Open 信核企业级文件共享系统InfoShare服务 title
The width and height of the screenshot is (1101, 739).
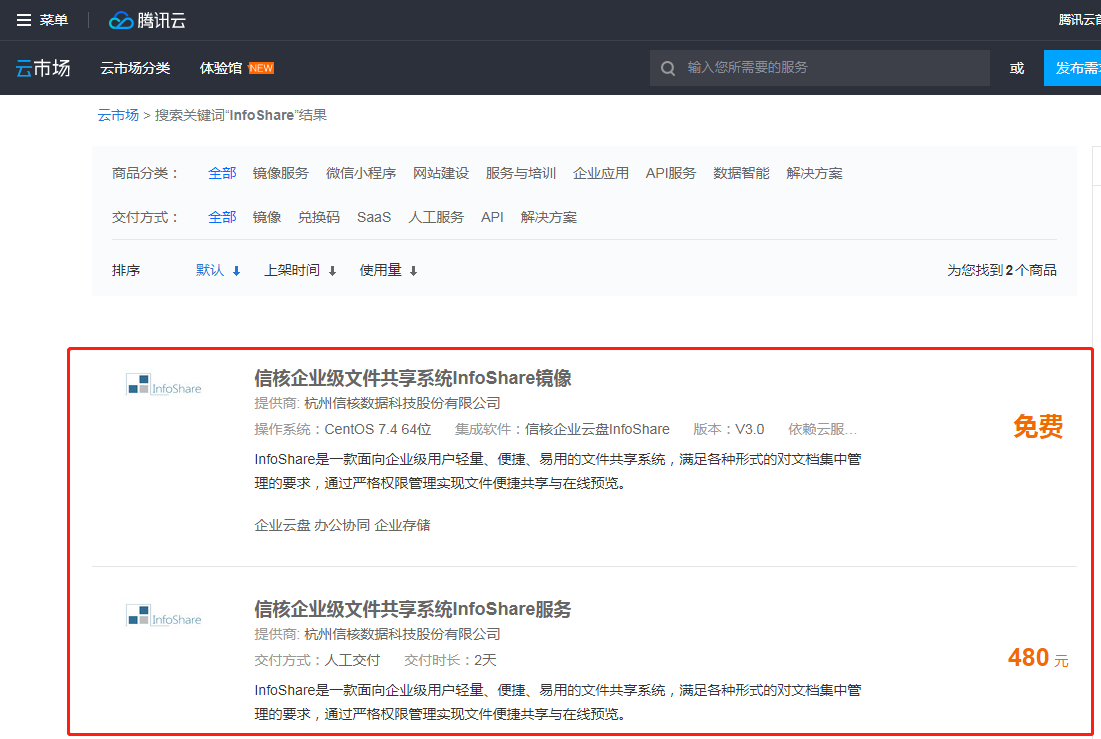tap(413, 609)
